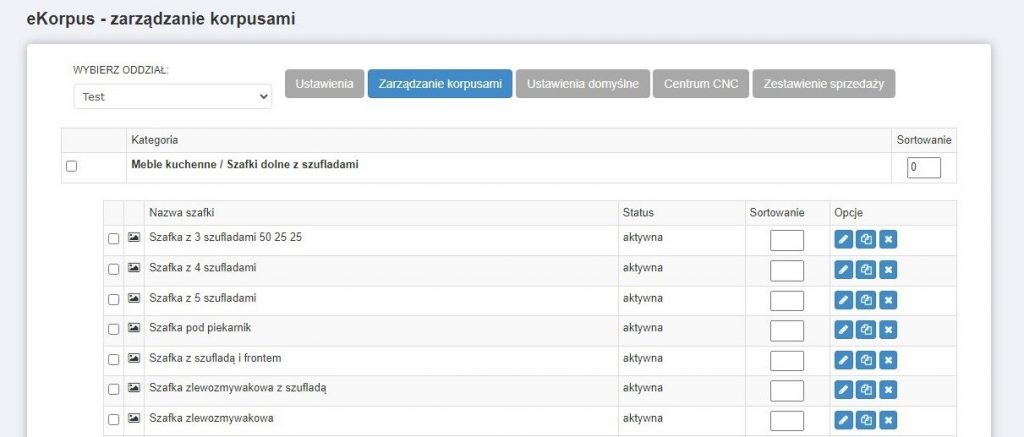The width and height of the screenshot is (1024, 437).
Task: Delete Szafka z 5 szufladami
Action: (x=888, y=300)
